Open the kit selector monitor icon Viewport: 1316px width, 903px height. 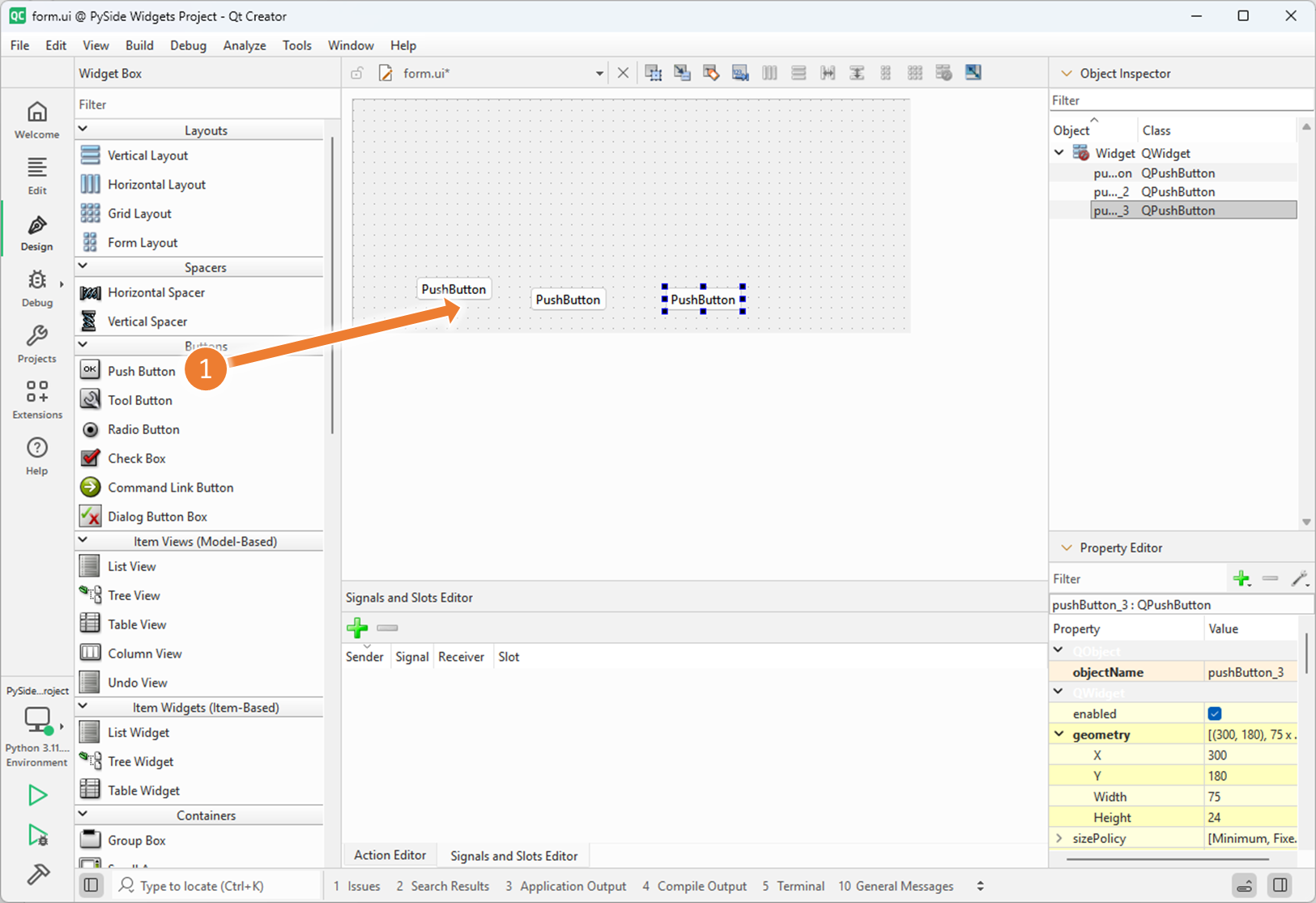click(x=37, y=720)
